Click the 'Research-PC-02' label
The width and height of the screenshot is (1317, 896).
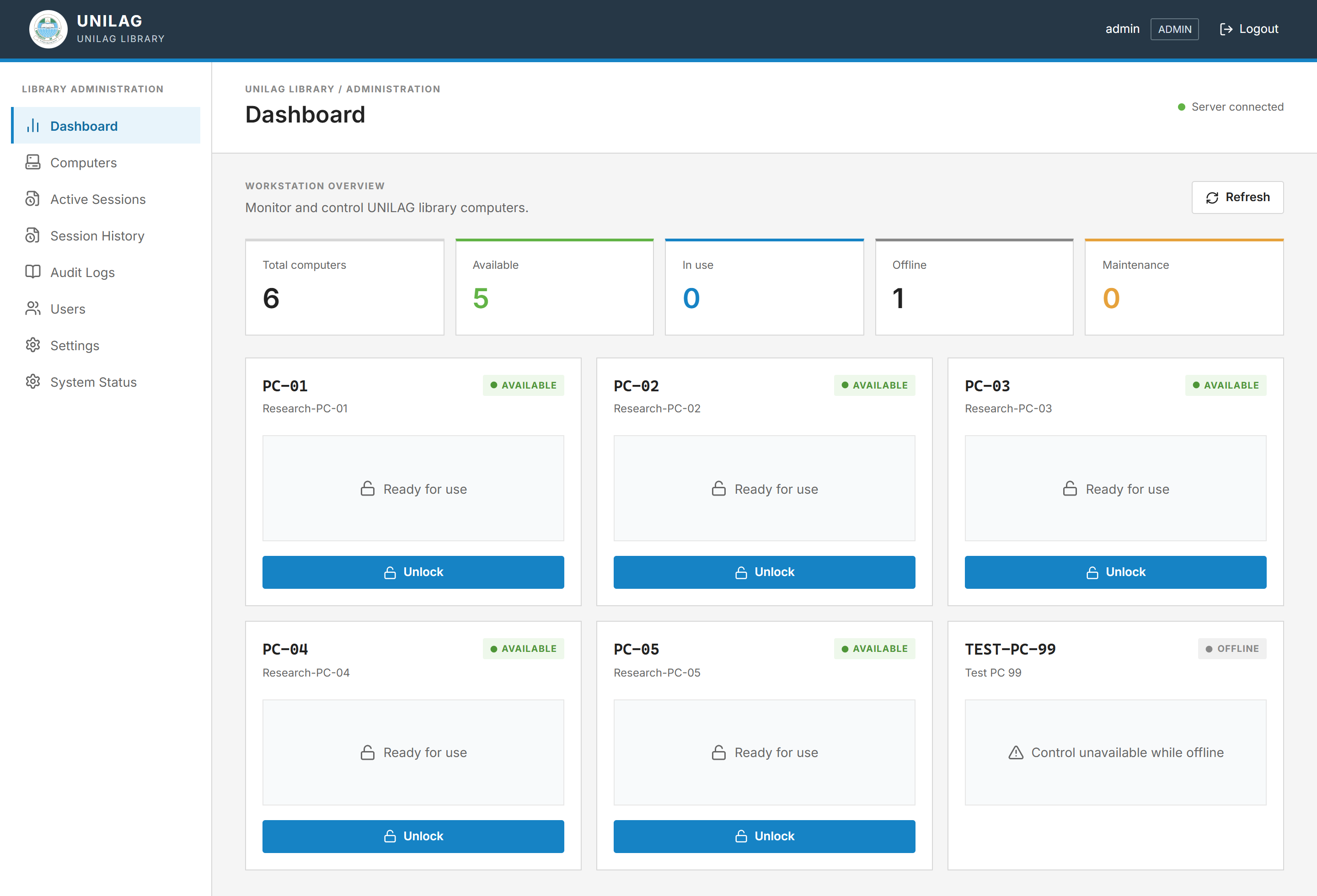(657, 408)
